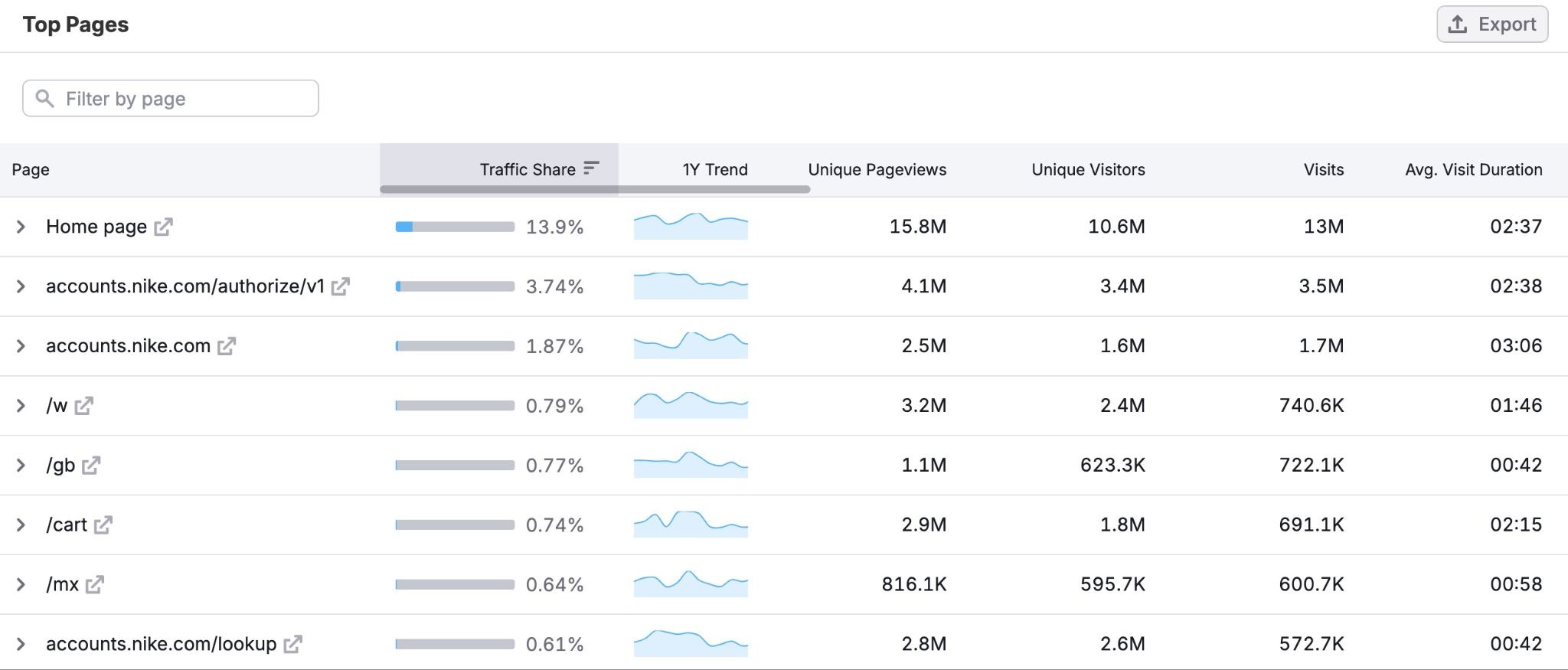Screen dimensions: 1568x670
Task: Click the 740.6K visits value
Action: tap(1312, 406)
